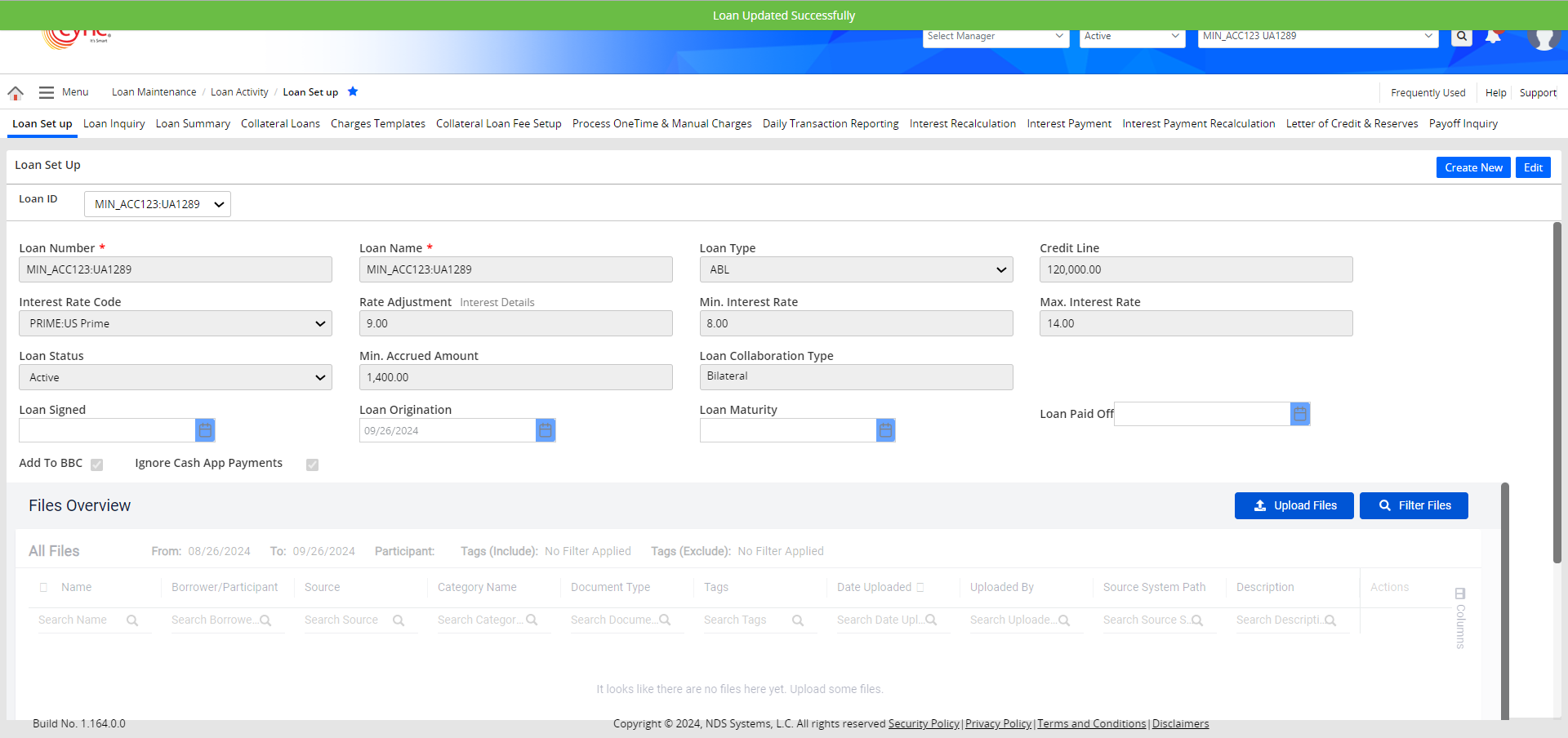
Task: Toggle Ignore Cash App Payments checkbox
Action: coord(312,465)
